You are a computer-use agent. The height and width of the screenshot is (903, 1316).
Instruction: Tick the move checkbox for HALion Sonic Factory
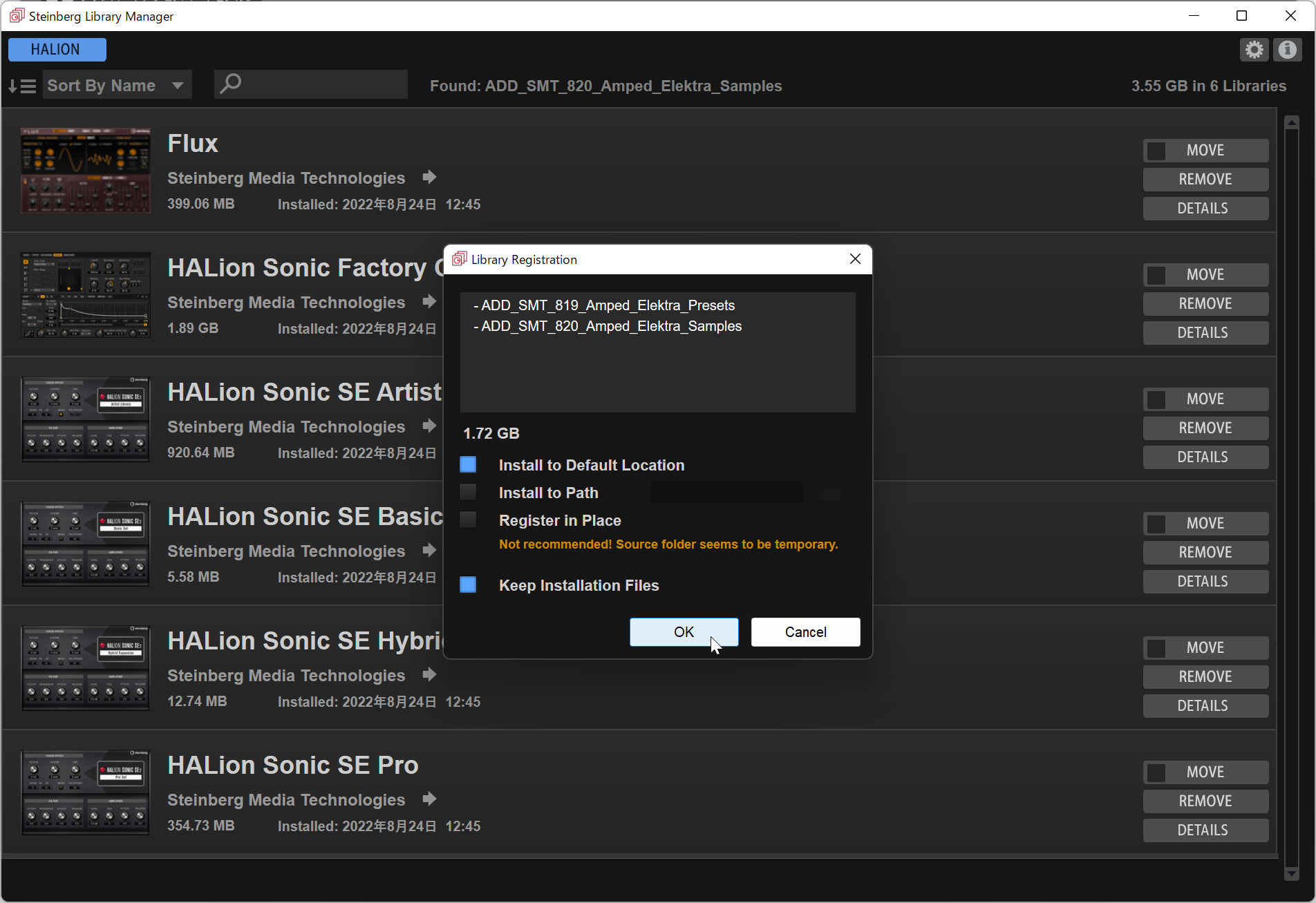pyautogui.click(x=1156, y=275)
